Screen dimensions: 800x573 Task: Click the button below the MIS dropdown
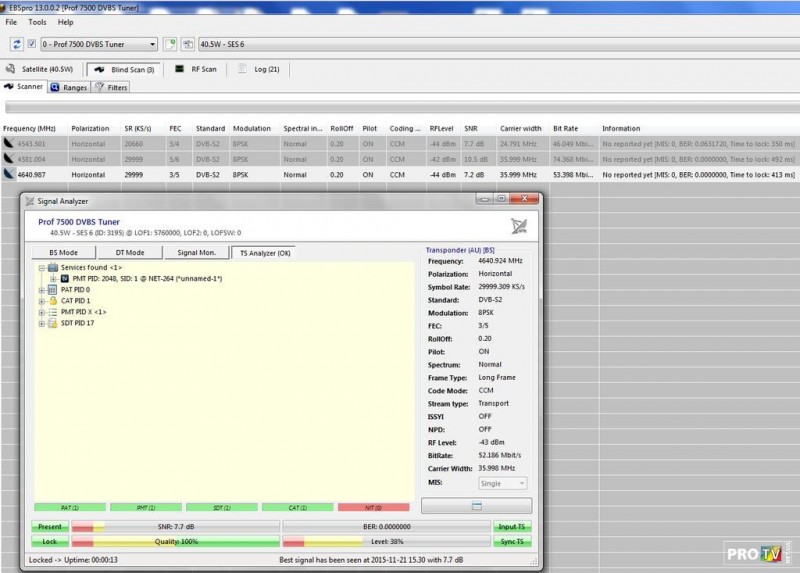[x=476, y=506]
